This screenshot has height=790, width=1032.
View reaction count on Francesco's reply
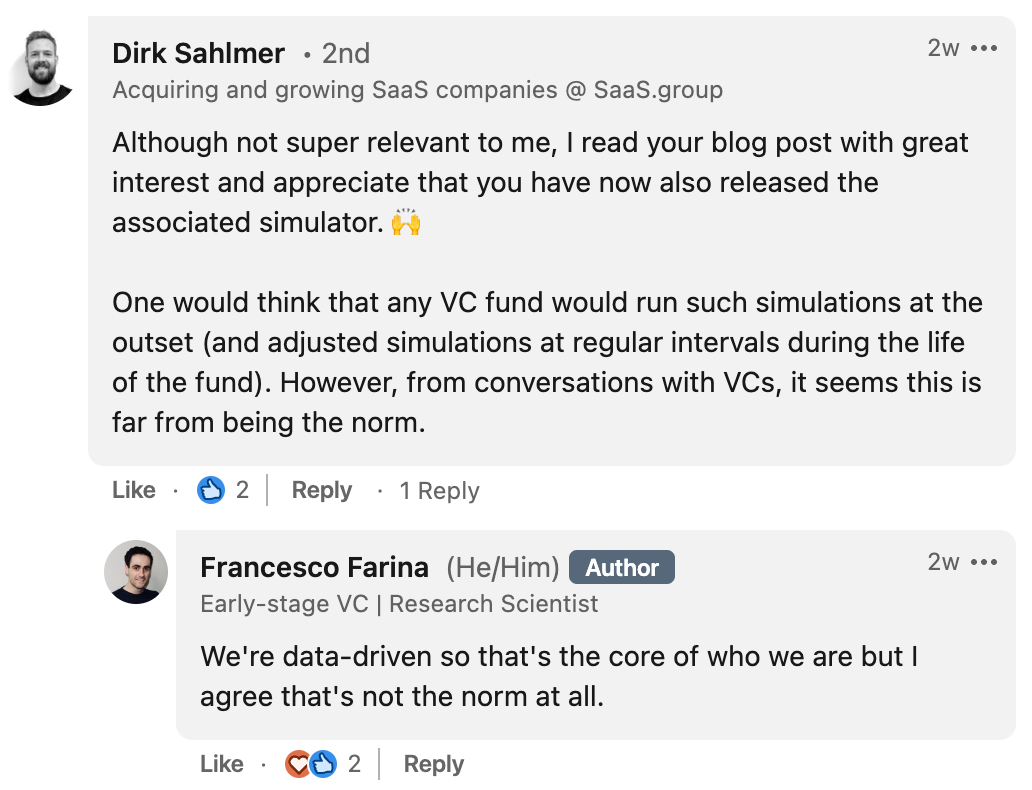pos(354,764)
